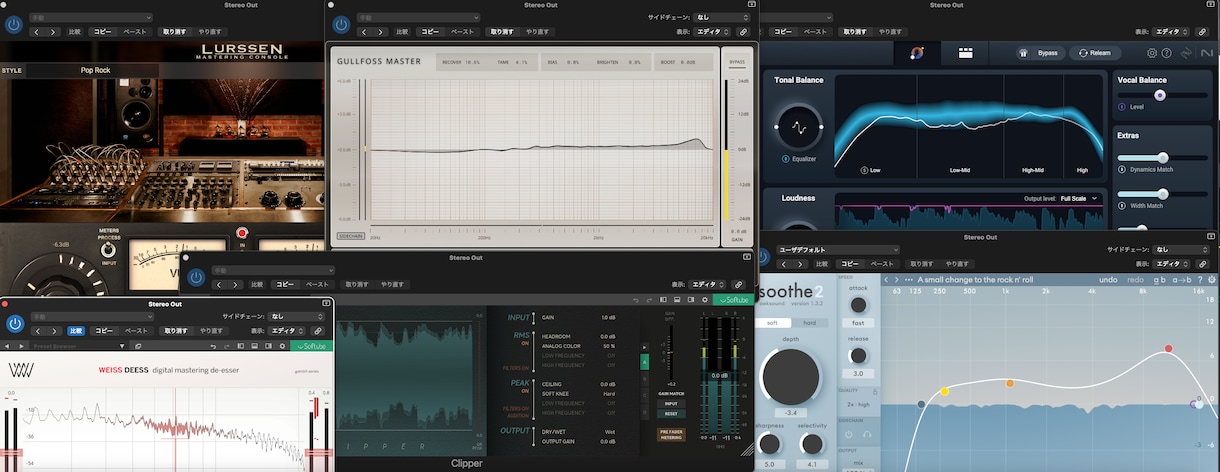Open Output level Full Scale dropdown in Ozone

(x=1081, y=199)
